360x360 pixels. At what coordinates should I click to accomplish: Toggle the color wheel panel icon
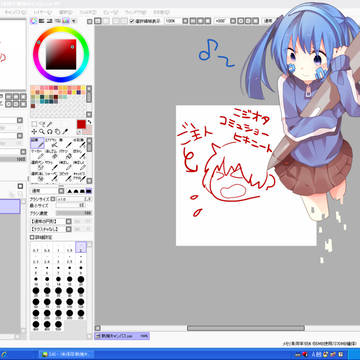pos(33,21)
